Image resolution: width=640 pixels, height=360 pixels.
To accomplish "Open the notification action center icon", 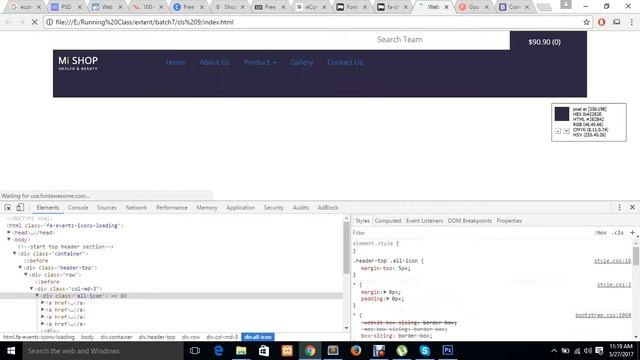I will [x=599, y=351].
